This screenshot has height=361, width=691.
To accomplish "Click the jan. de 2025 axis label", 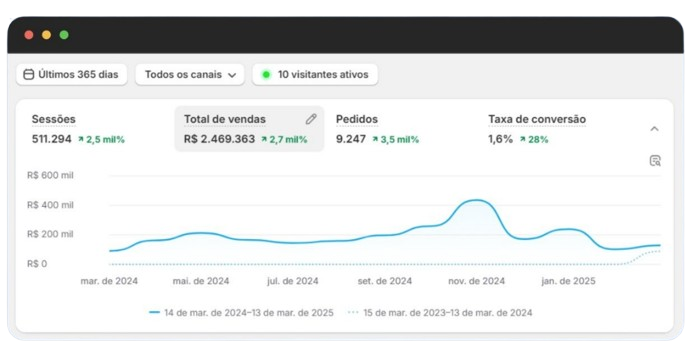I will coord(568,281).
